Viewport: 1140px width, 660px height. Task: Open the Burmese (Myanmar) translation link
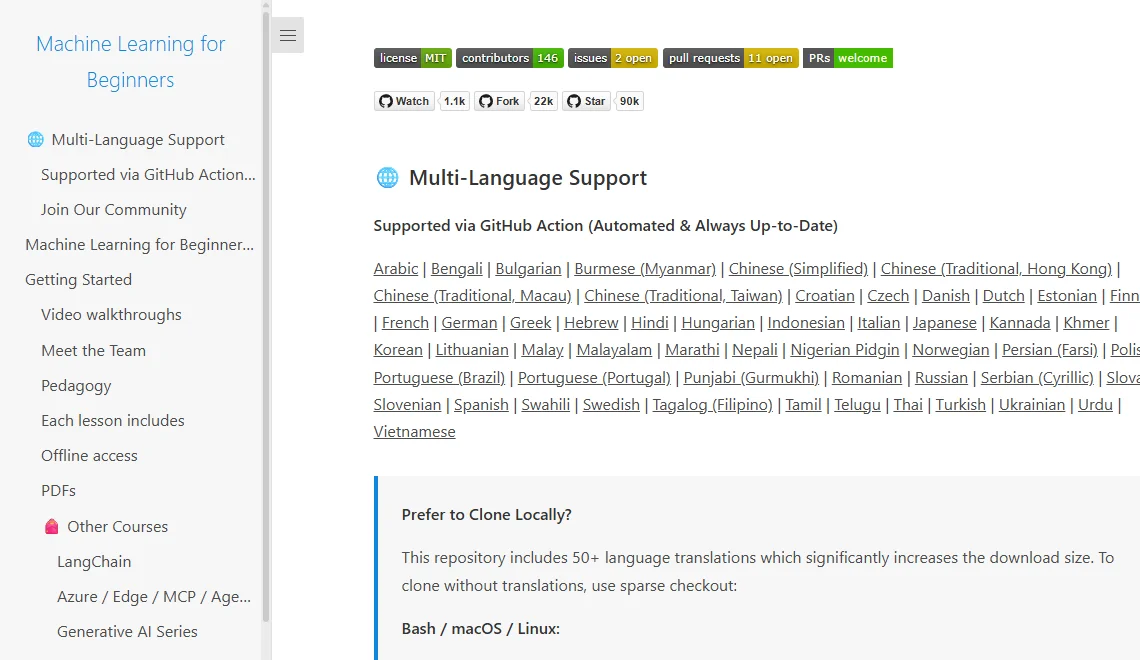point(645,268)
